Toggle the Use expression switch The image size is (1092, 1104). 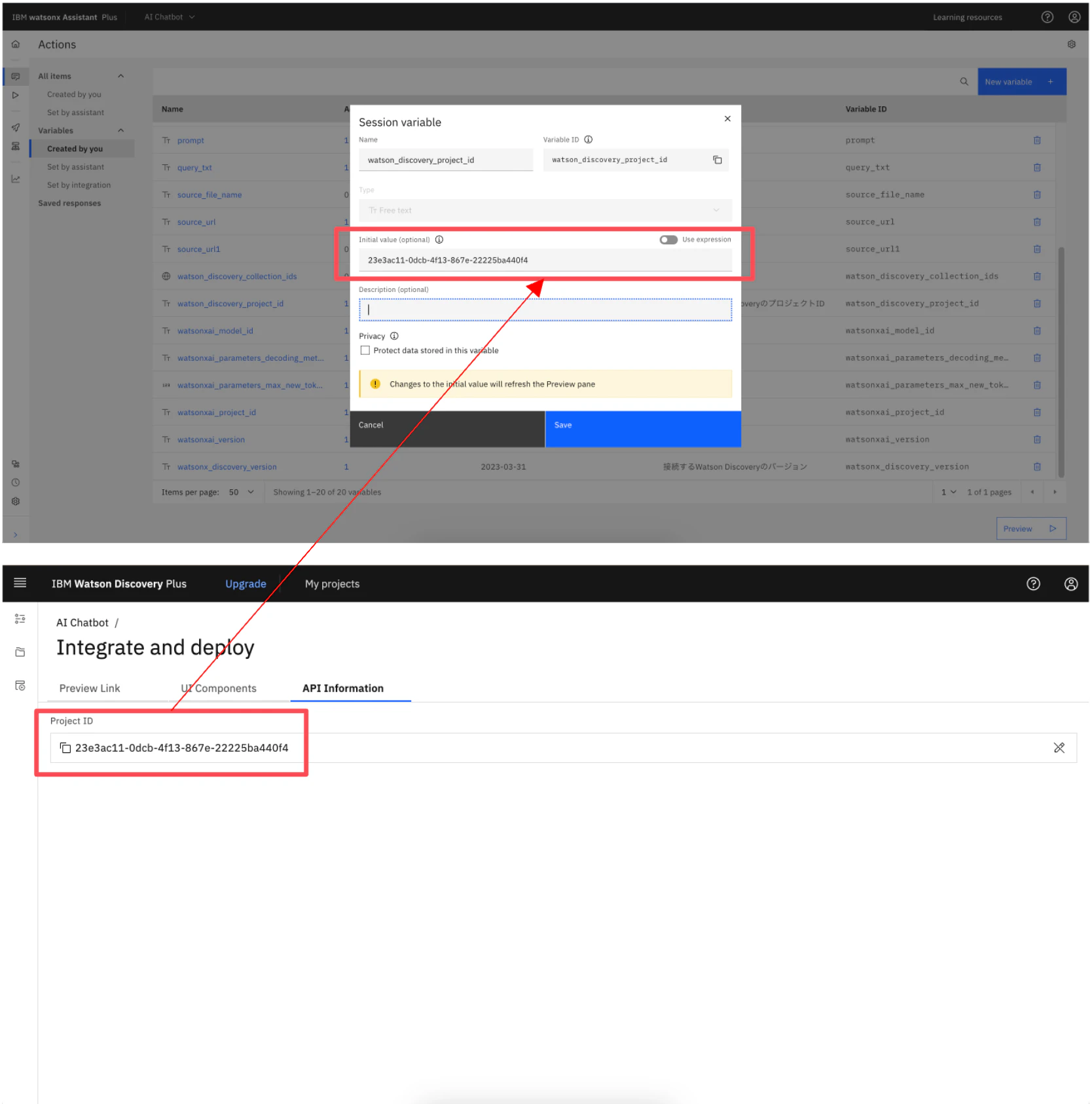[x=668, y=240]
